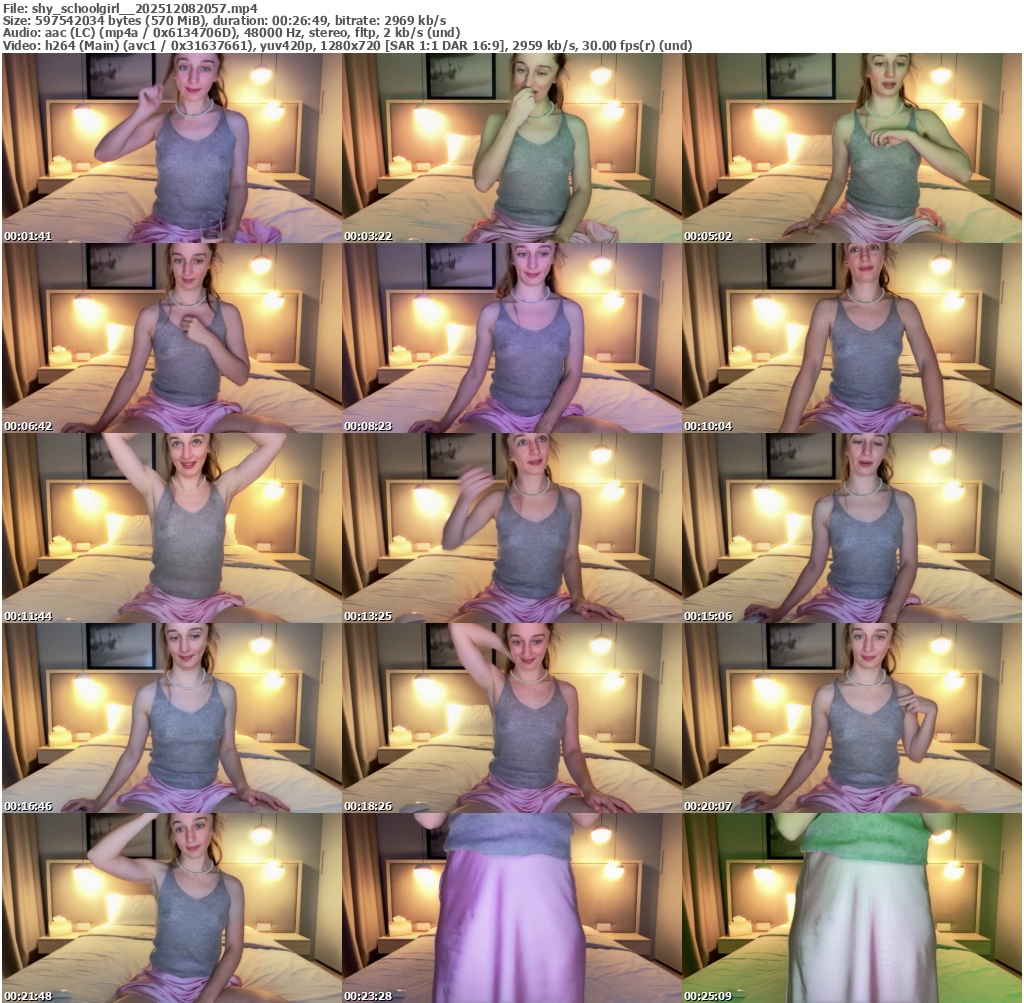Select the frame at 00:03:22
The image size is (1024, 1003).
512,148
